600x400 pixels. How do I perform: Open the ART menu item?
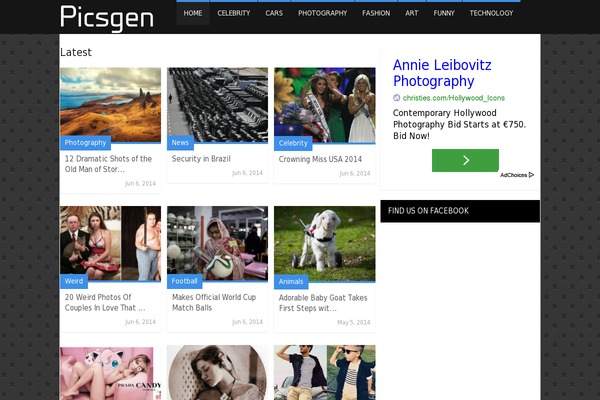click(412, 13)
